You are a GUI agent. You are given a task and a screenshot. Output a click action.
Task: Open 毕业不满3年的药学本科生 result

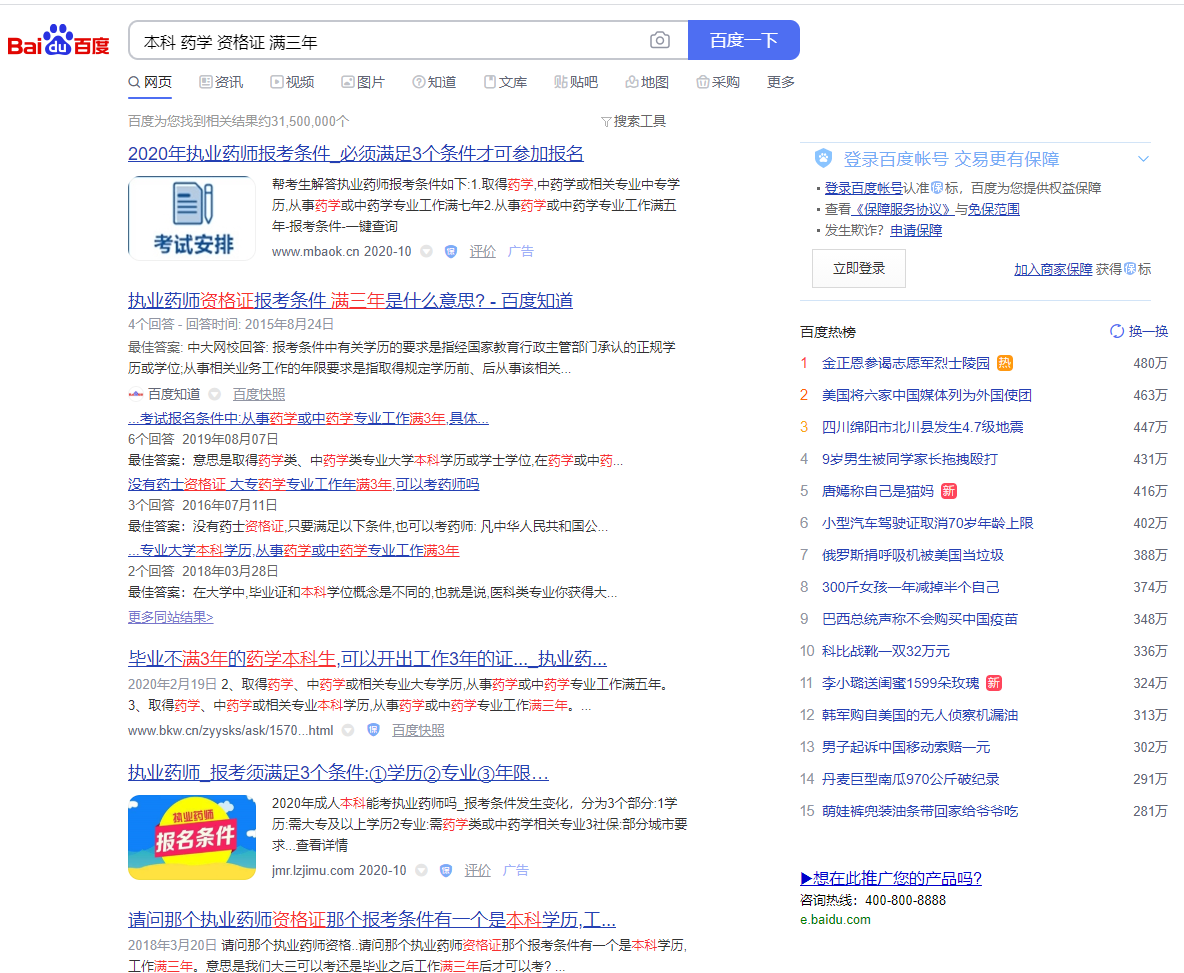(367, 659)
